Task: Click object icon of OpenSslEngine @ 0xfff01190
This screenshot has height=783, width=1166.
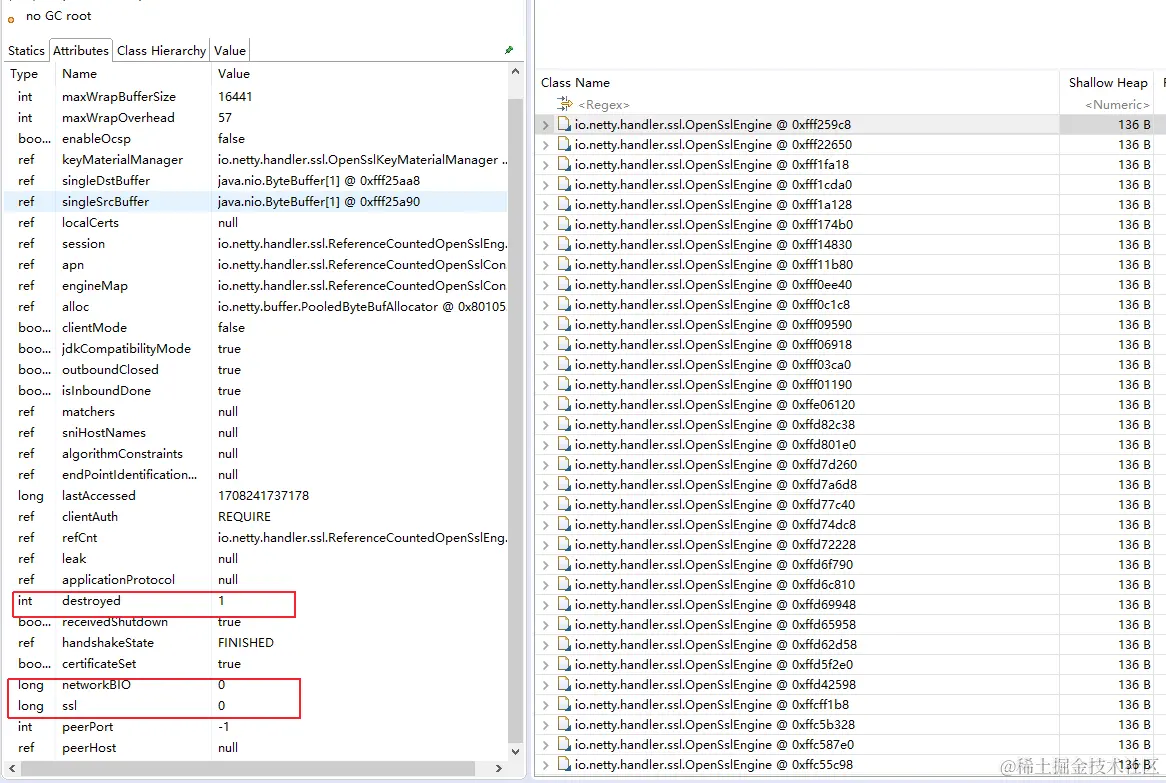Action: click(x=564, y=384)
